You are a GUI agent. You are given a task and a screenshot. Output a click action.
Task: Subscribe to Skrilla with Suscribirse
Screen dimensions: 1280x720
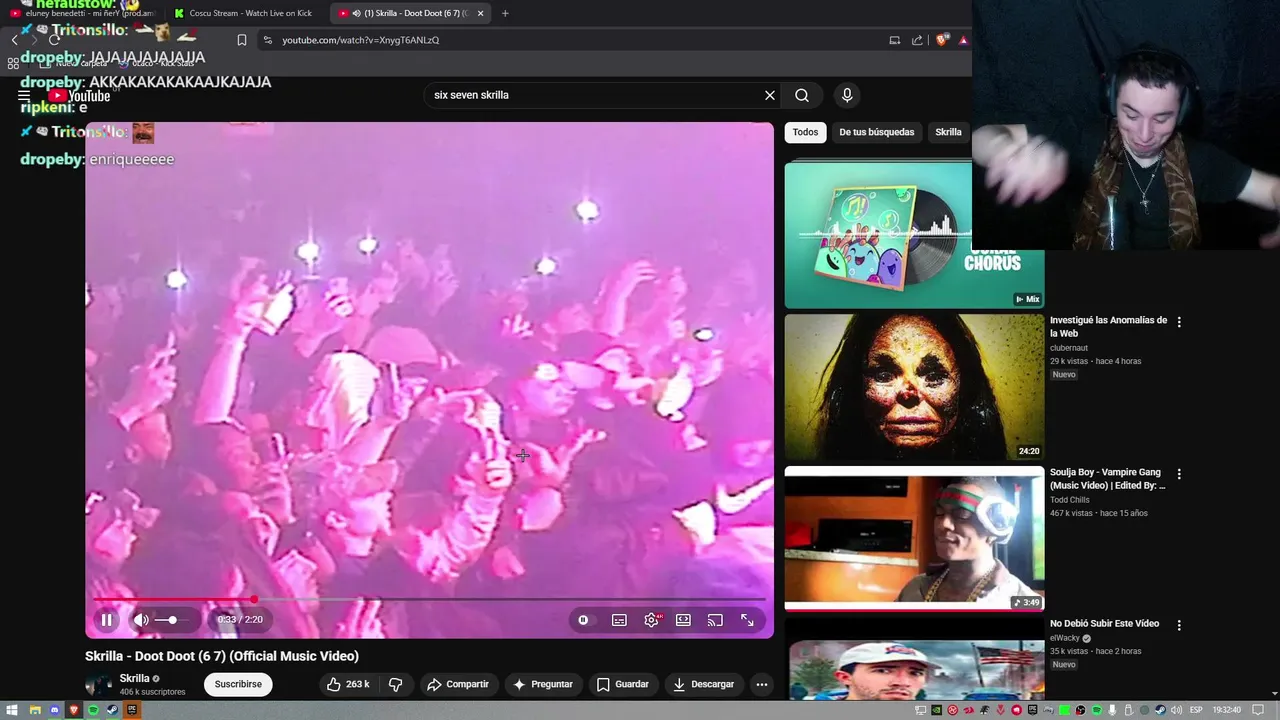[x=238, y=684]
